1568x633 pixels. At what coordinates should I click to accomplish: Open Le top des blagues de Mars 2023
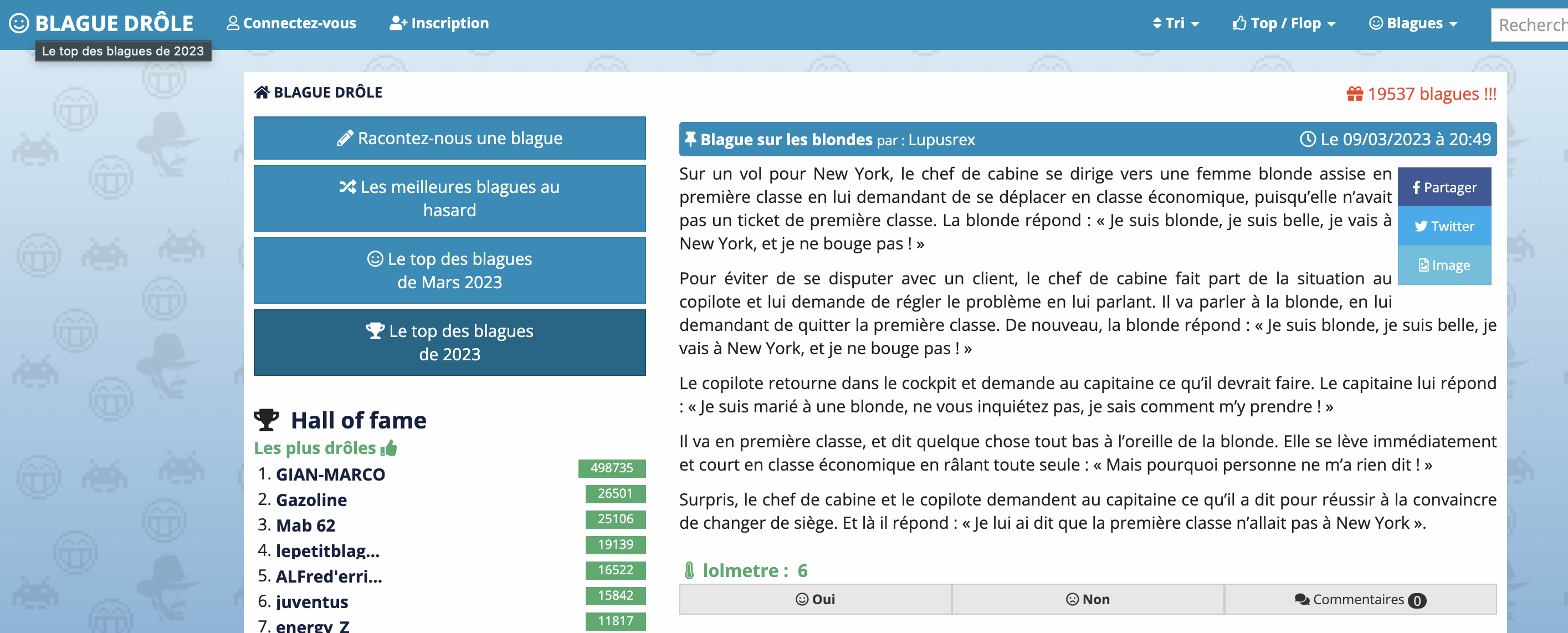coord(449,271)
